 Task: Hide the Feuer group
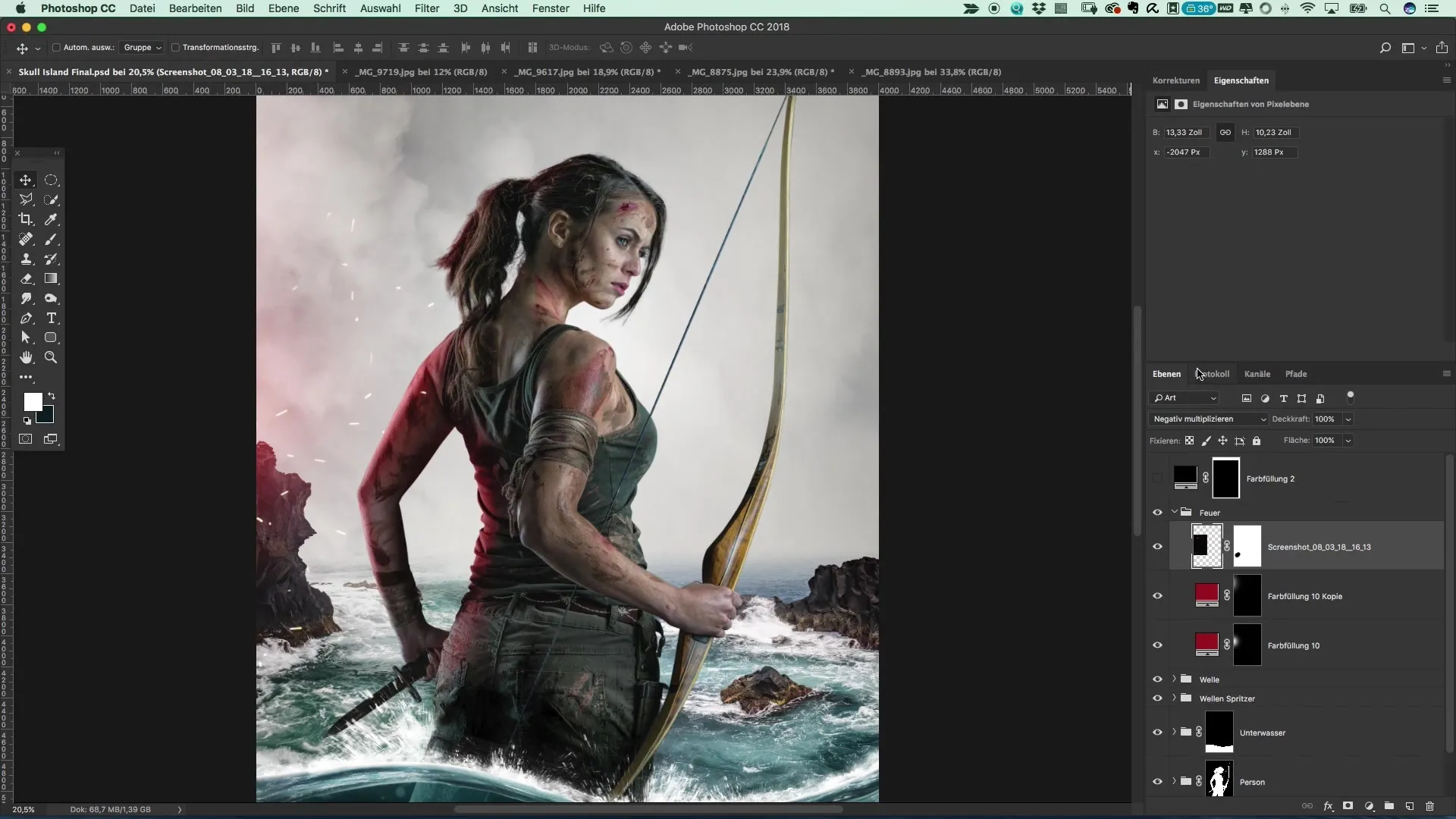pyautogui.click(x=1157, y=513)
